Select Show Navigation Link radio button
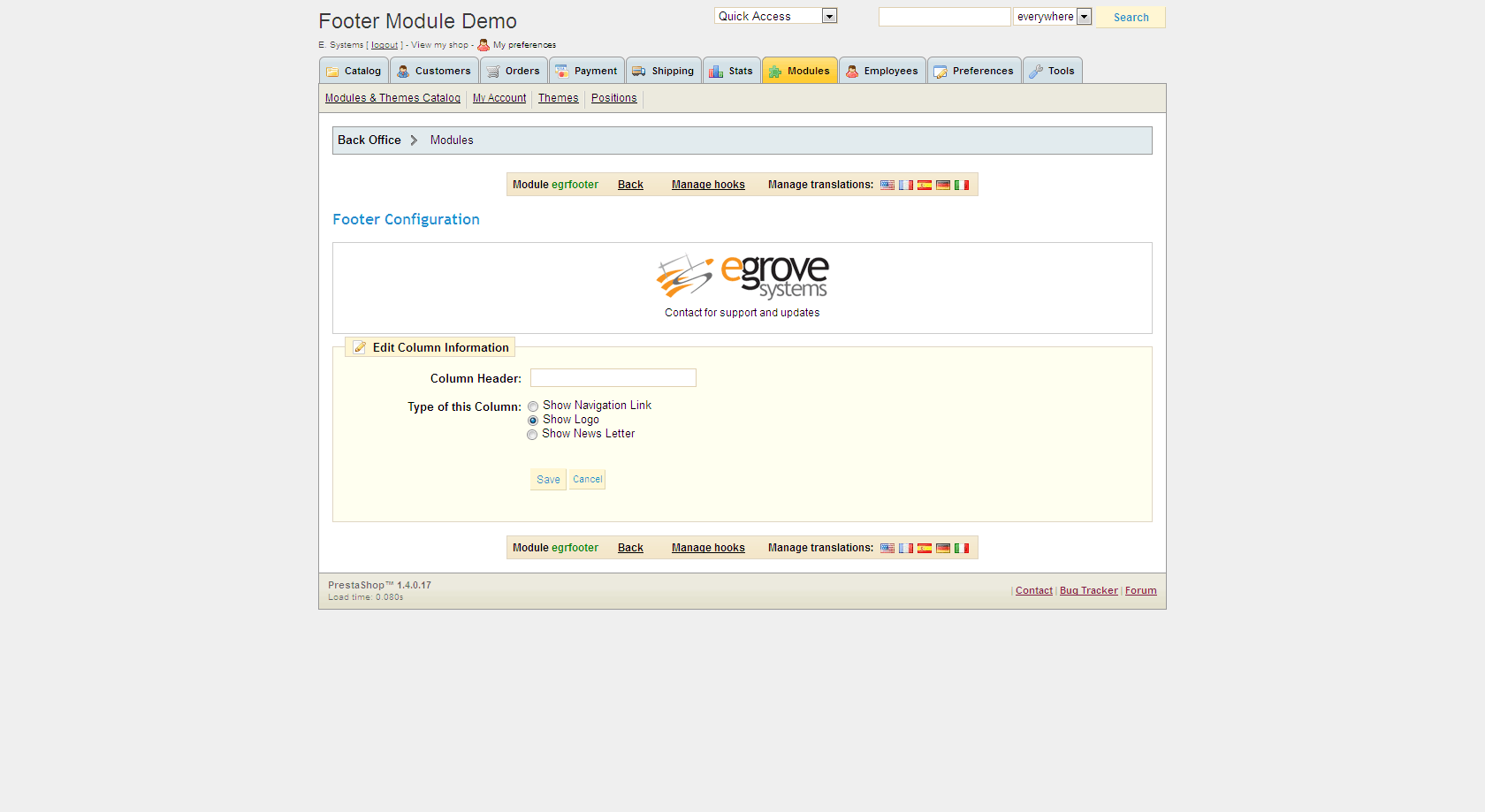 click(533, 406)
